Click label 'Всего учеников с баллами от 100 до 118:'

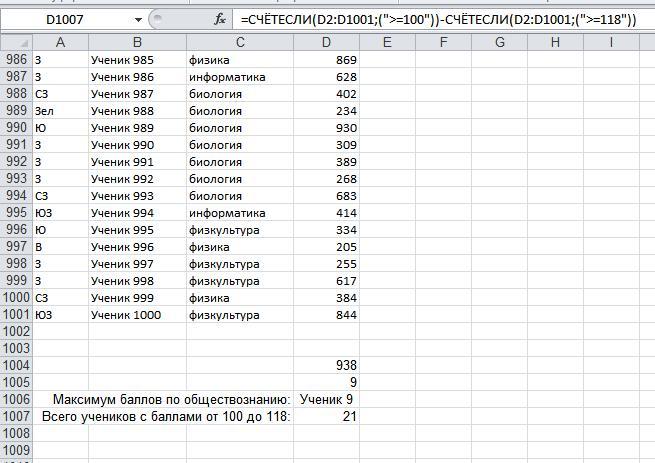click(166, 417)
